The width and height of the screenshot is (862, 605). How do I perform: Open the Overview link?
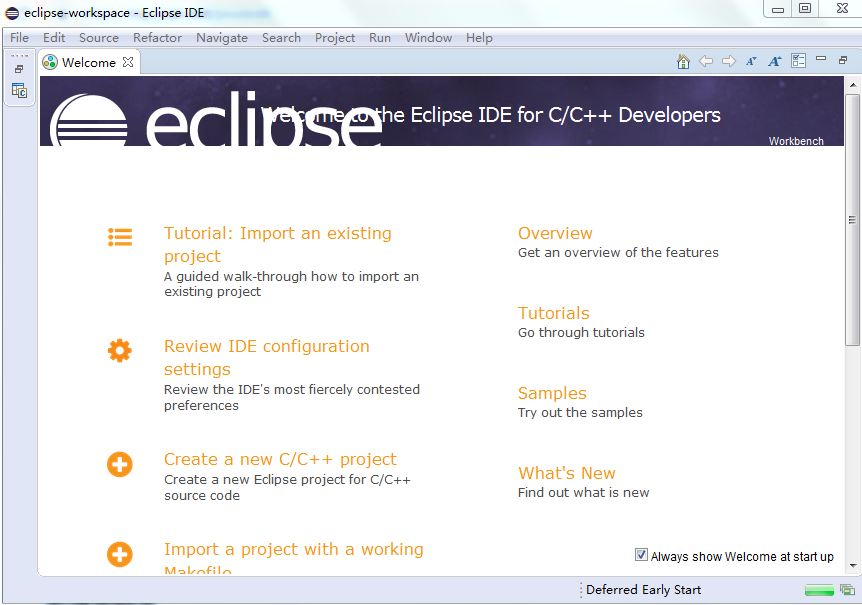pyautogui.click(x=555, y=233)
